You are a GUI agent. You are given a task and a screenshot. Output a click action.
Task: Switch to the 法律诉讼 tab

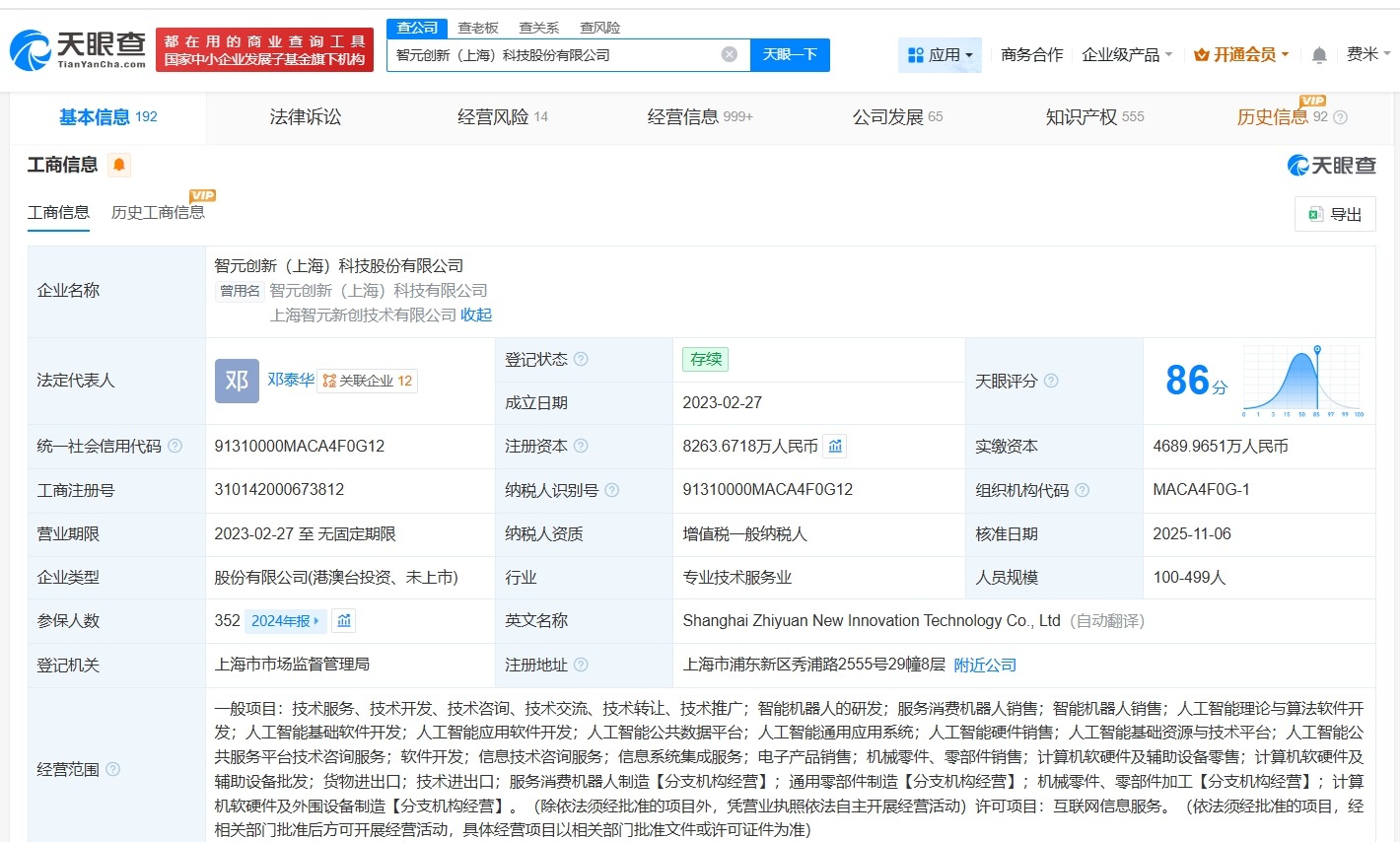[306, 116]
